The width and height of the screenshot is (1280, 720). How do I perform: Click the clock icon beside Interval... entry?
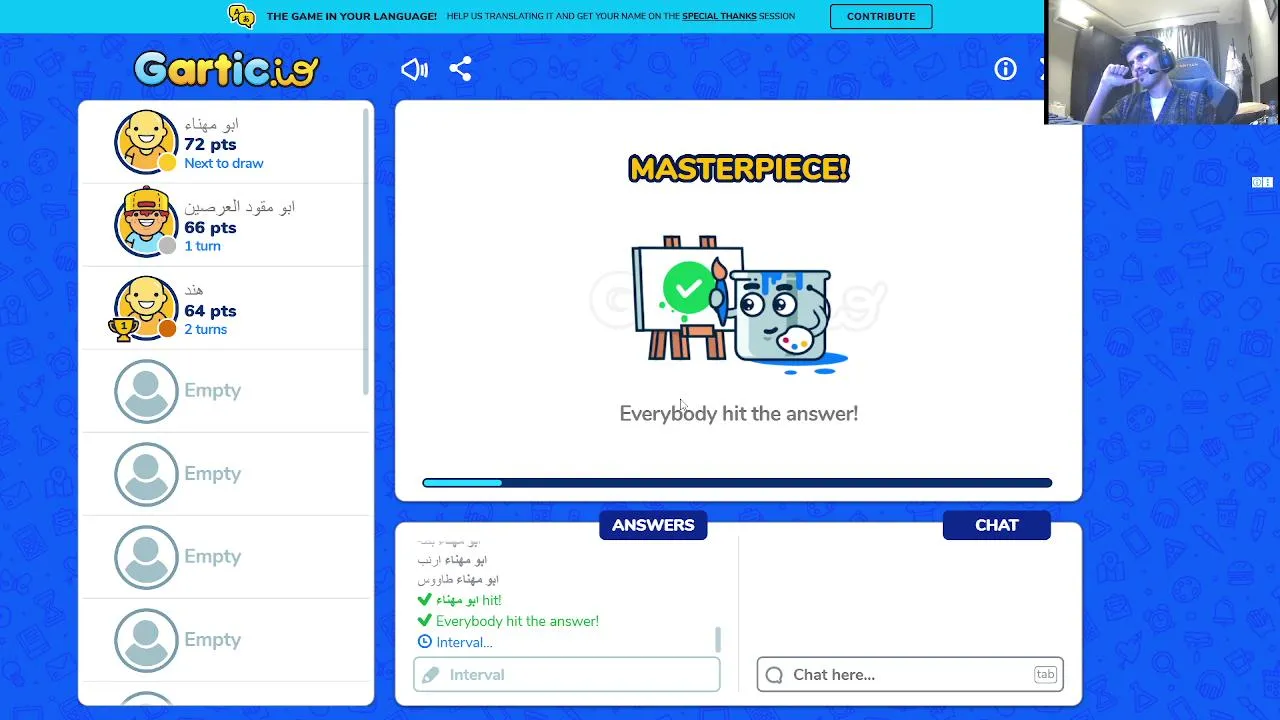425,642
